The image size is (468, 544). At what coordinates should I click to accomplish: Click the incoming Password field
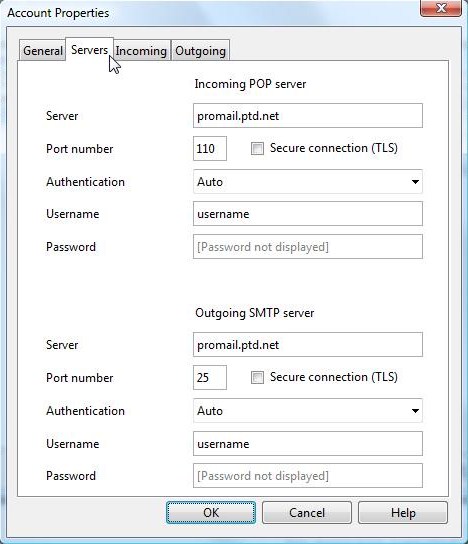point(308,247)
